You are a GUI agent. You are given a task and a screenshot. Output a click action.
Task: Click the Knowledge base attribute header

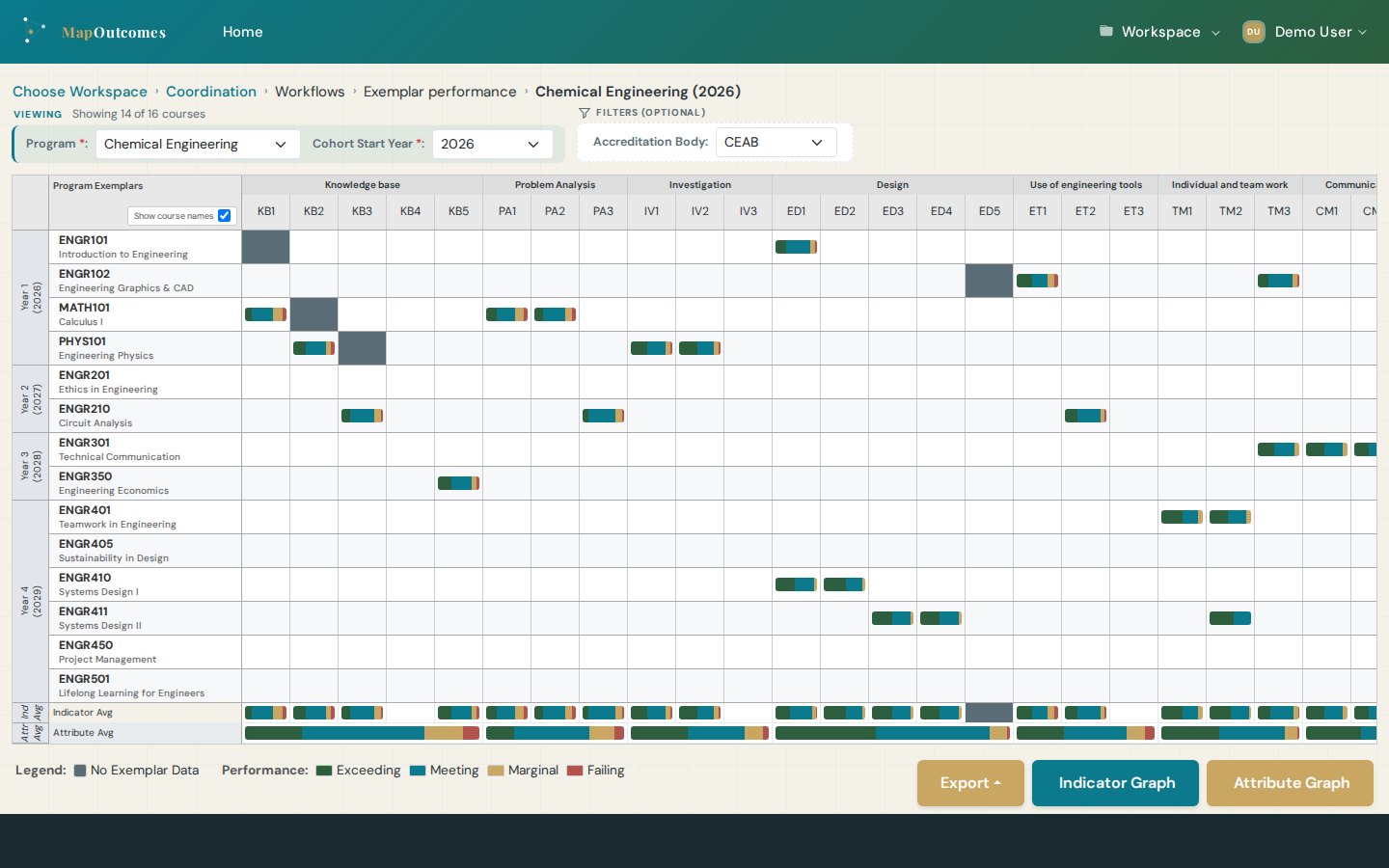pyautogui.click(x=363, y=185)
